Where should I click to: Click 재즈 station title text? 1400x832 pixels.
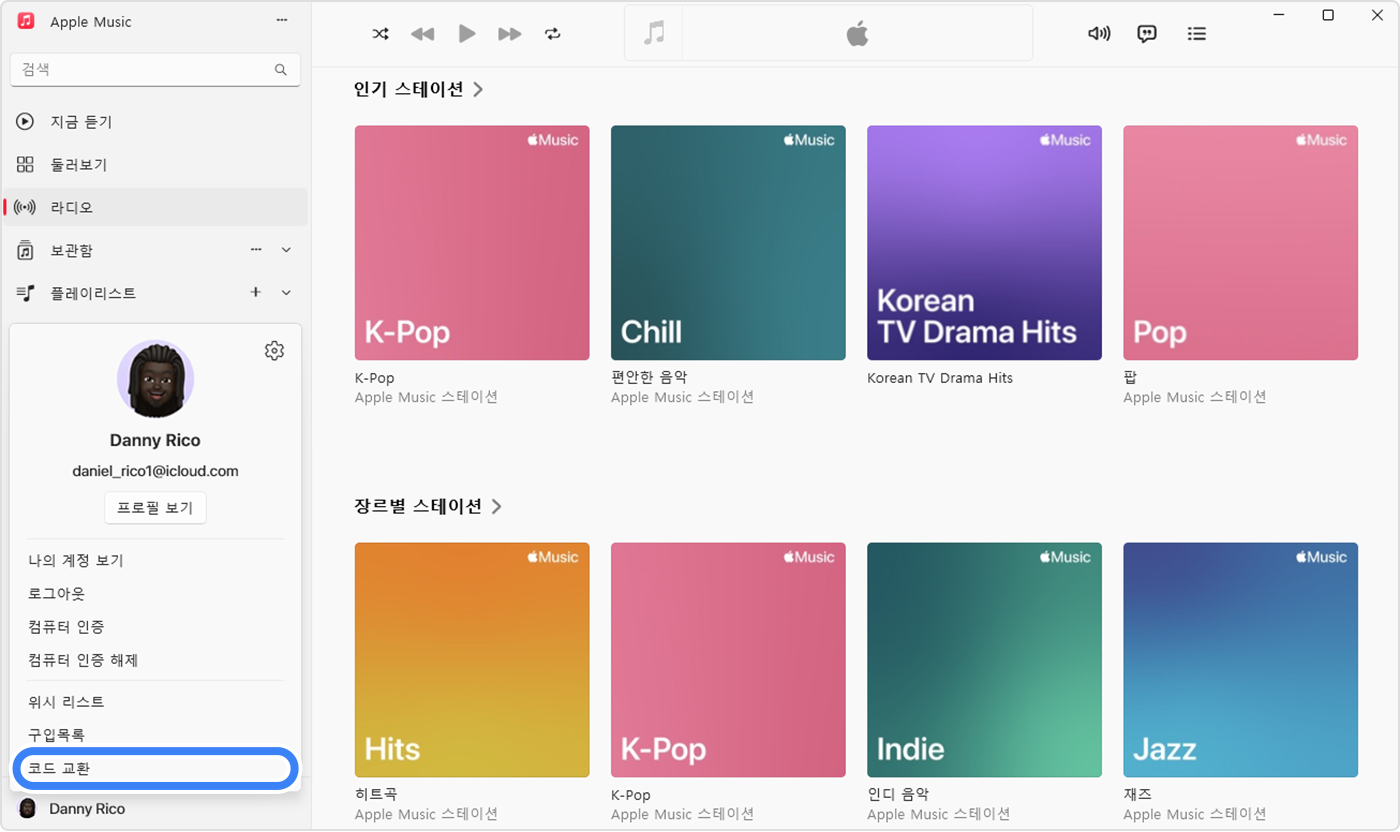pyautogui.click(x=1138, y=795)
